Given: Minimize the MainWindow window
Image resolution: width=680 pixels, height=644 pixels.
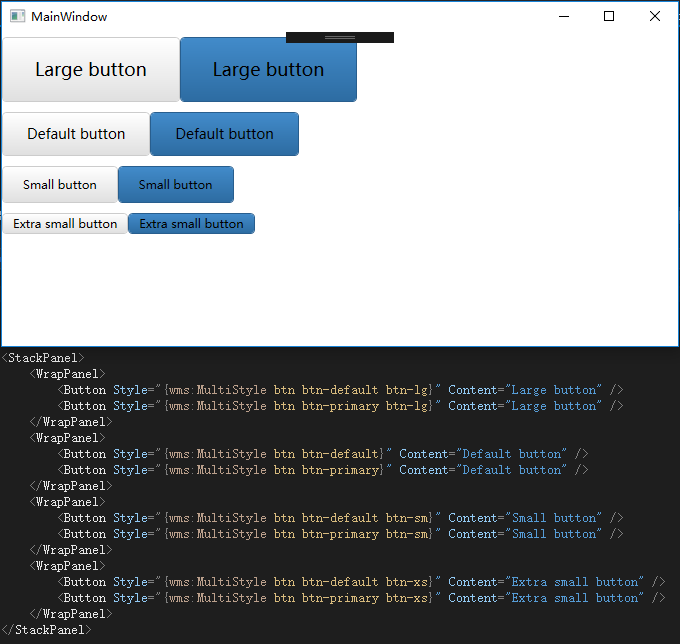Looking at the screenshot, I should tap(564, 16).
